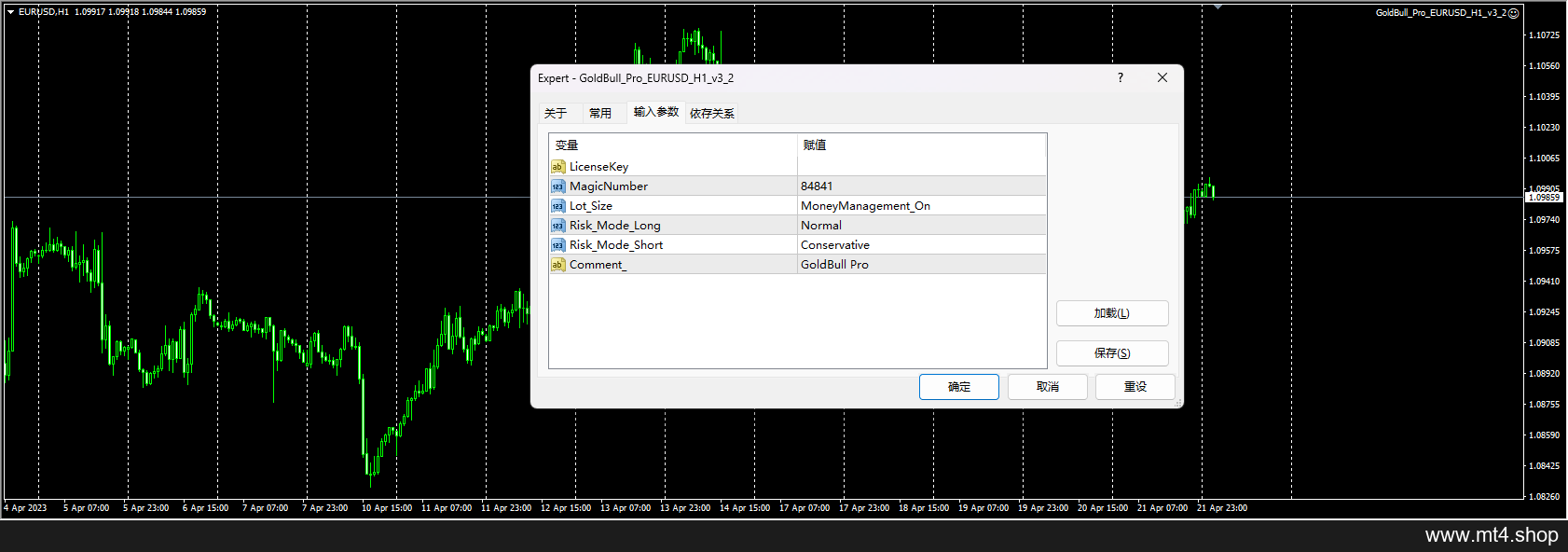Open the dialog help question mark

(x=1121, y=77)
